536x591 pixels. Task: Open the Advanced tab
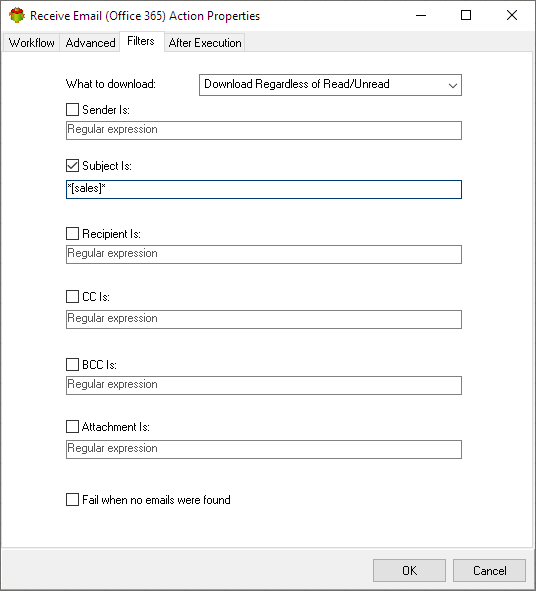(90, 43)
